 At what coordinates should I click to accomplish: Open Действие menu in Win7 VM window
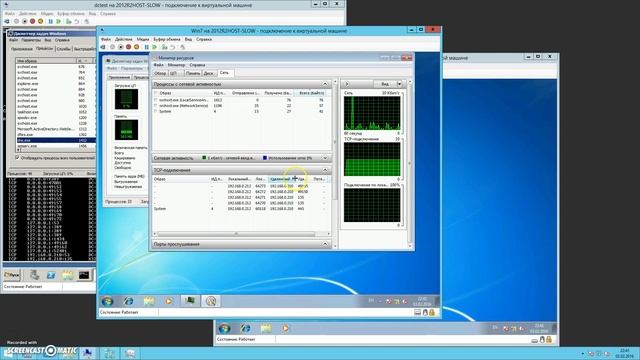pos(123,39)
